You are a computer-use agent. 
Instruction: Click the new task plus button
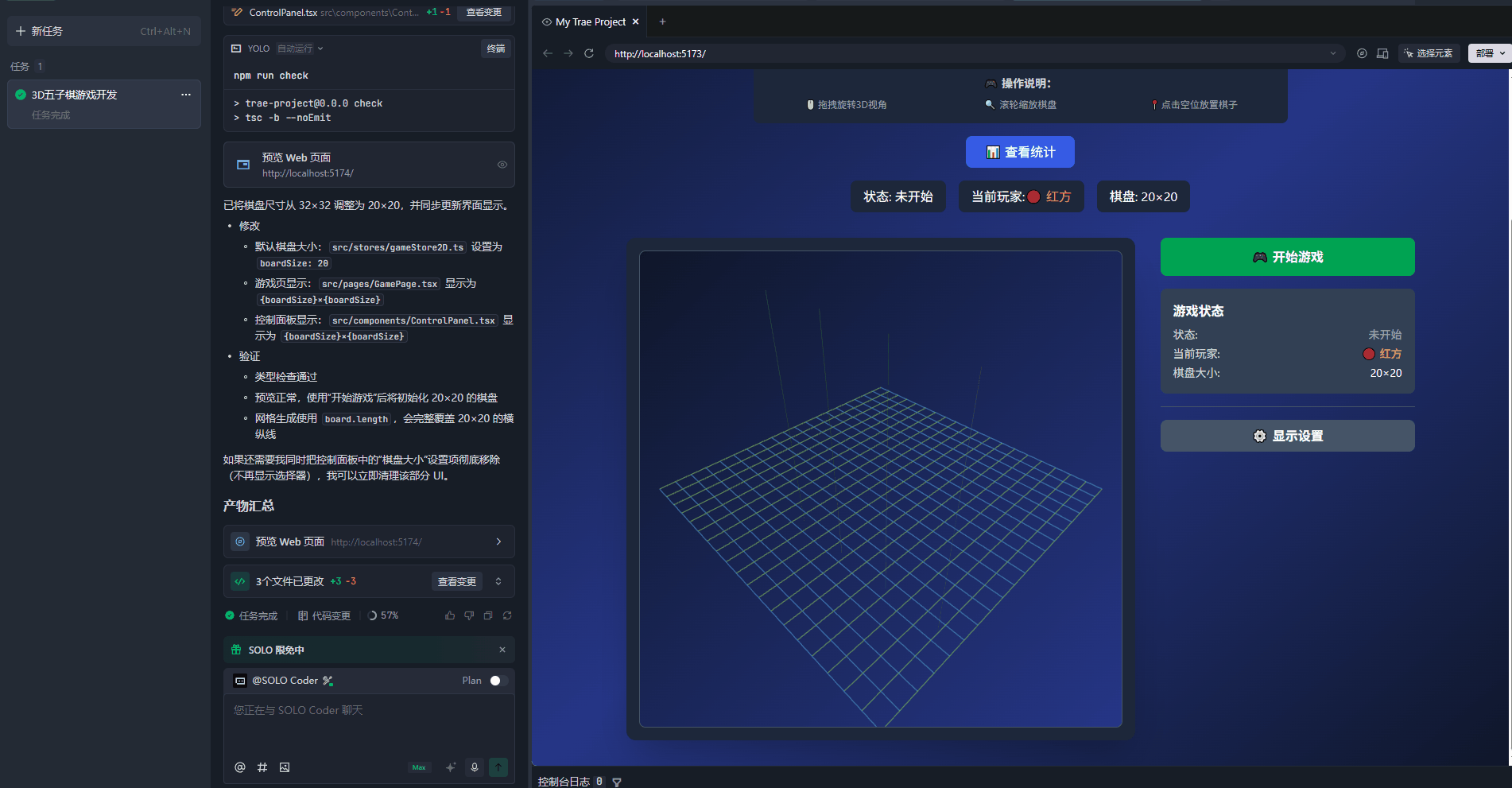[x=21, y=31]
